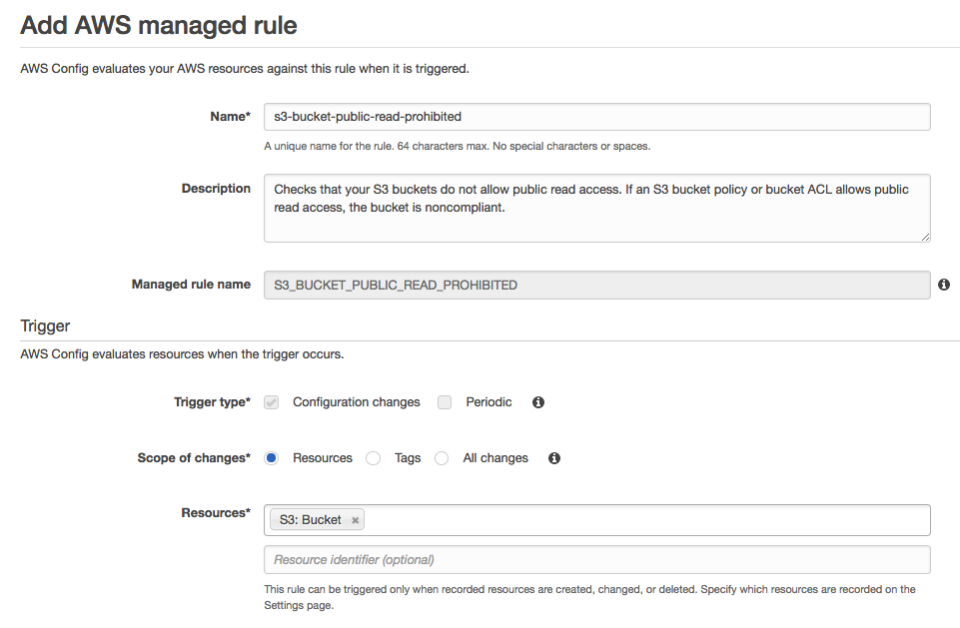The height and width of the screenshot is (628, 960).
Task: Remove the S3: Bucket resource tag
Action: click(355, 520)
